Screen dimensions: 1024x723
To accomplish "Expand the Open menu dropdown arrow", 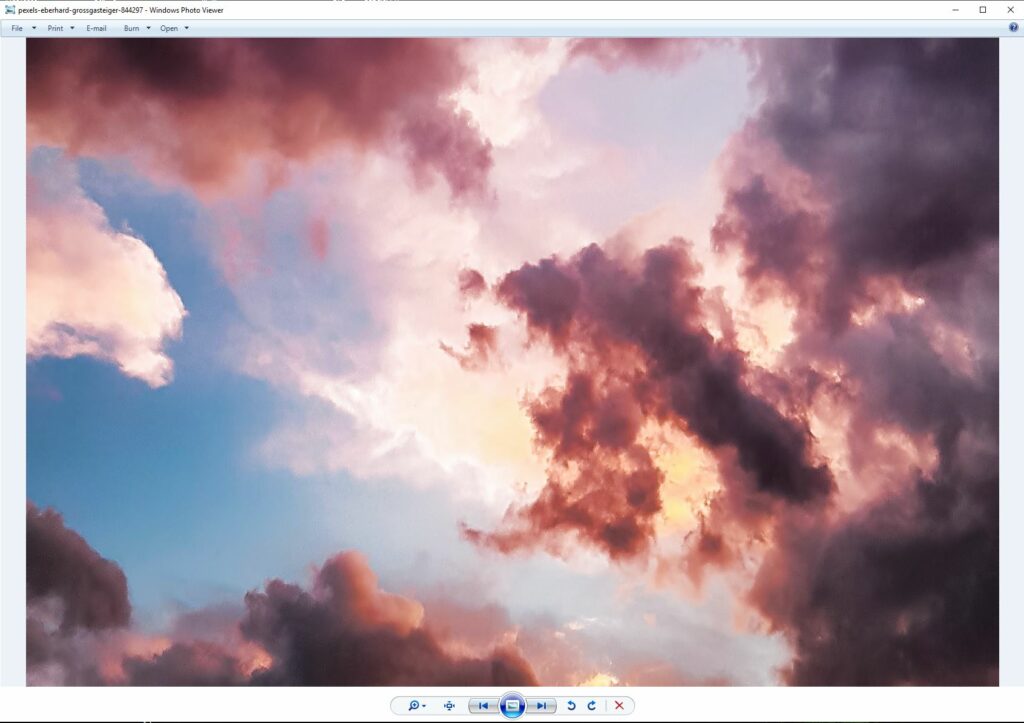I will 186,27.
